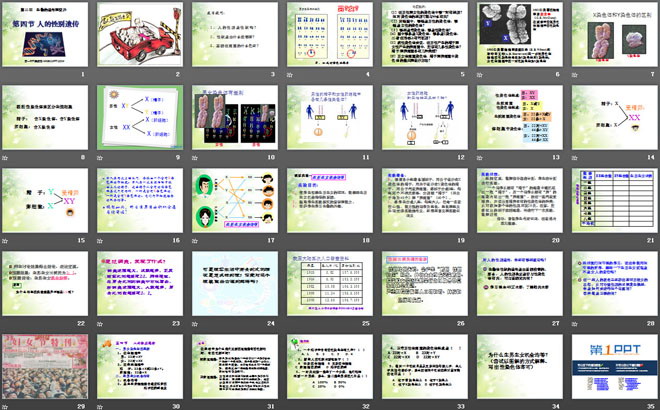Click the animation star under slide 9
The image size is (660, 410).
(100, 158)
